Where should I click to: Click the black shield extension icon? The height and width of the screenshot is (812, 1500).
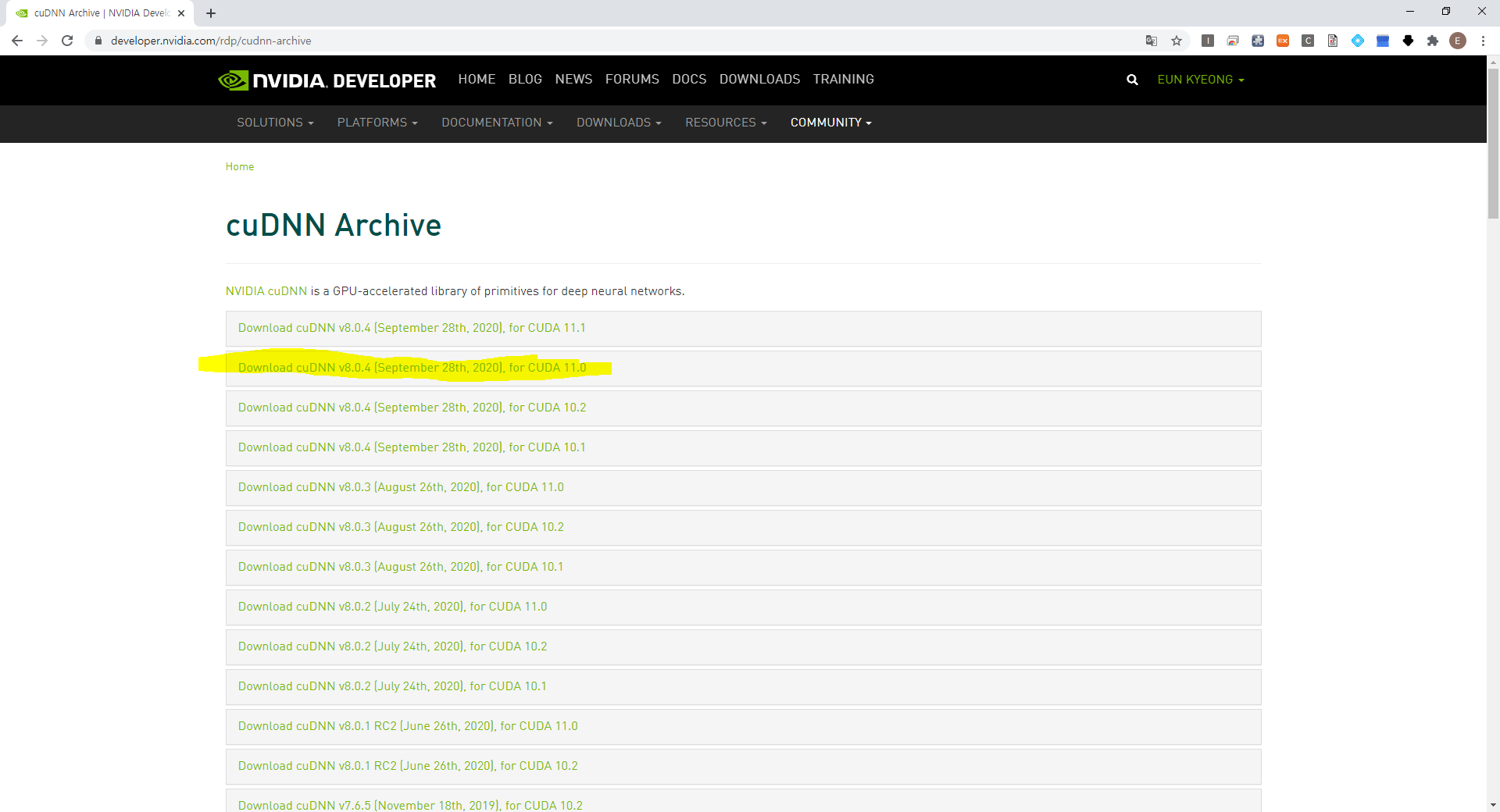point(1408,41)
